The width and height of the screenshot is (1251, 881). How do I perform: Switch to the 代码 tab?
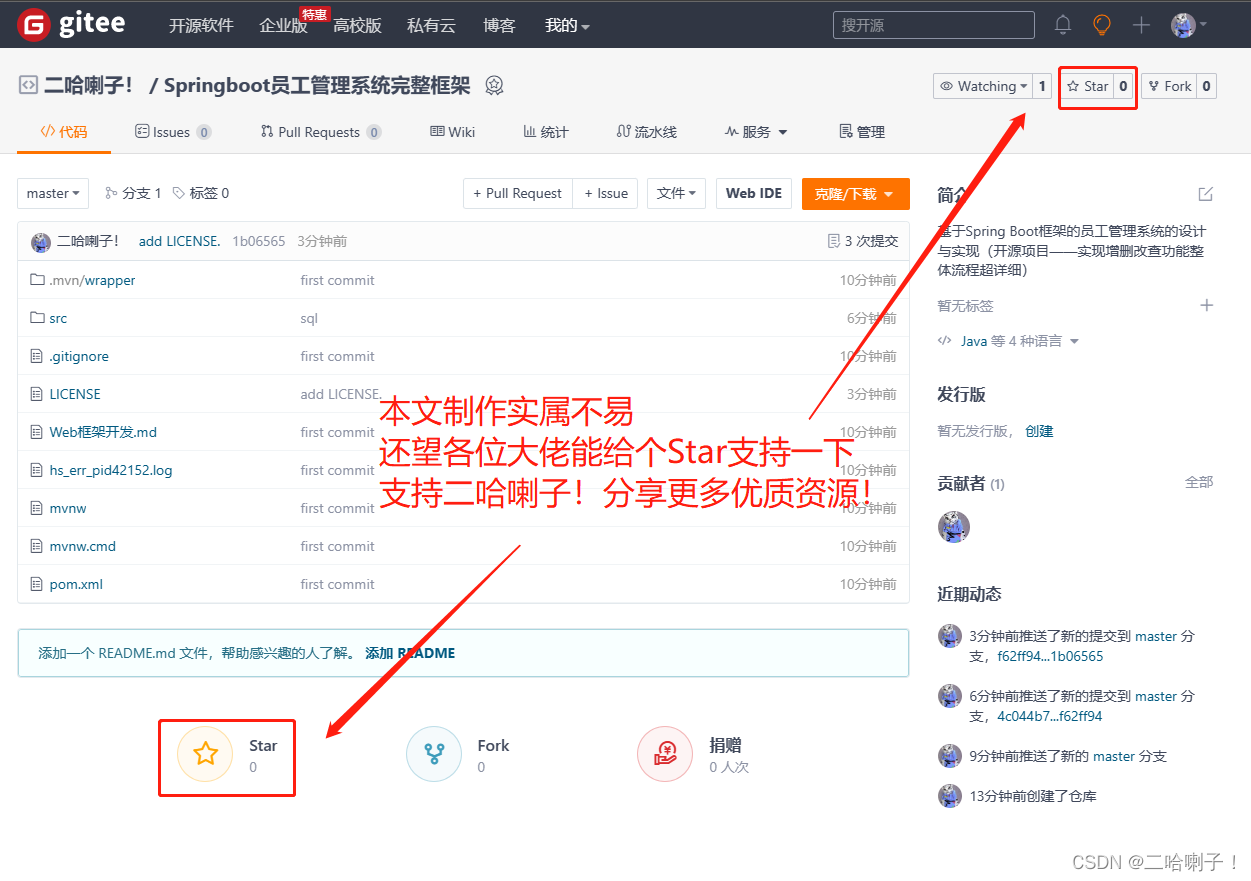click(64, 132)
